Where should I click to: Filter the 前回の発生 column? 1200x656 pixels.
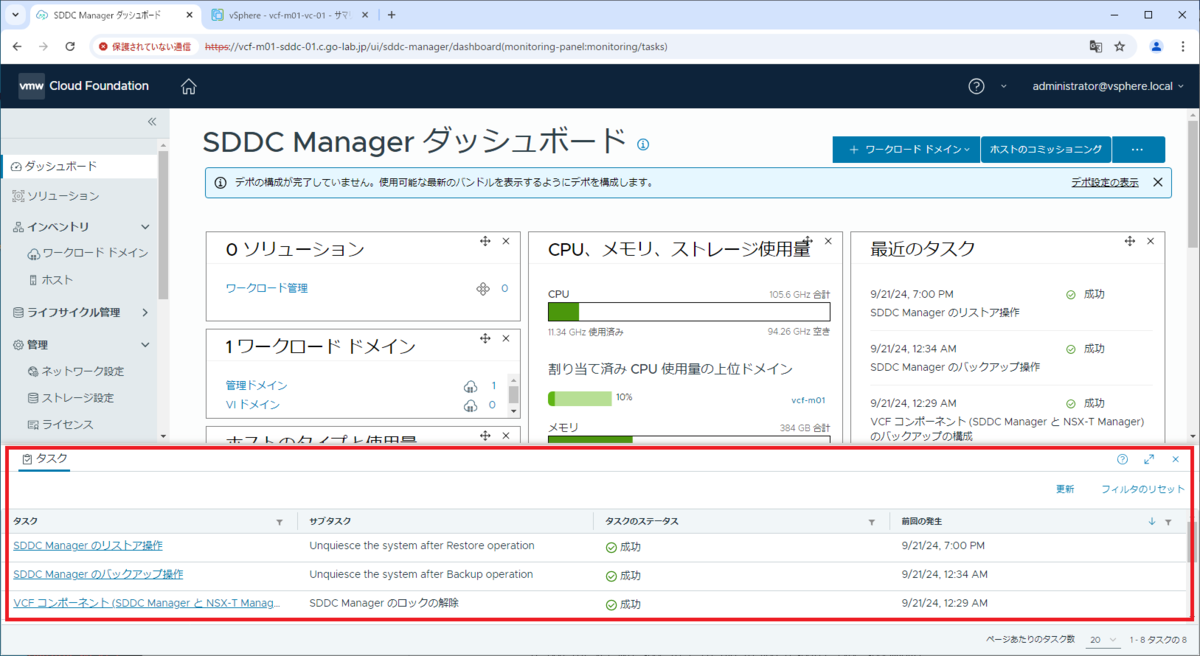click(x=1168, y=522)
